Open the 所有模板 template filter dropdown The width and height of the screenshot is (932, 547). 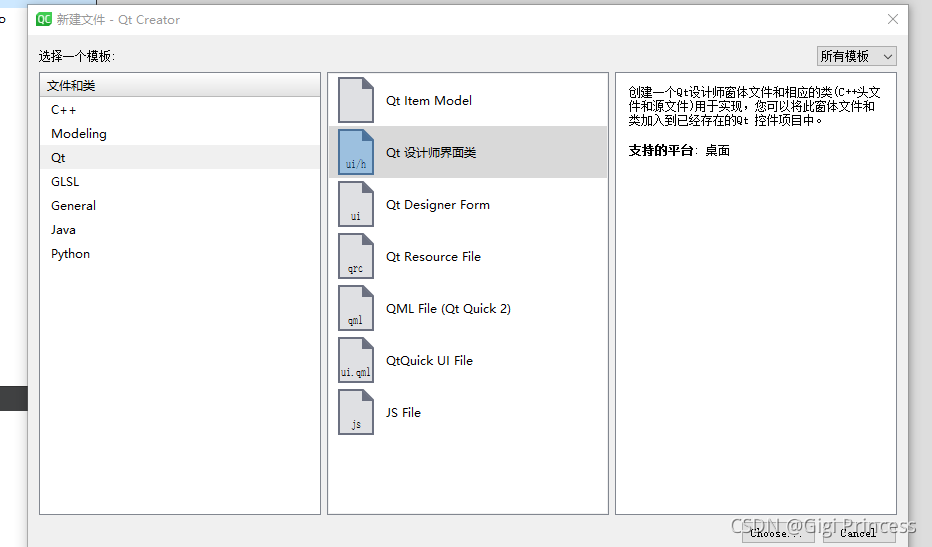point(857,56)
